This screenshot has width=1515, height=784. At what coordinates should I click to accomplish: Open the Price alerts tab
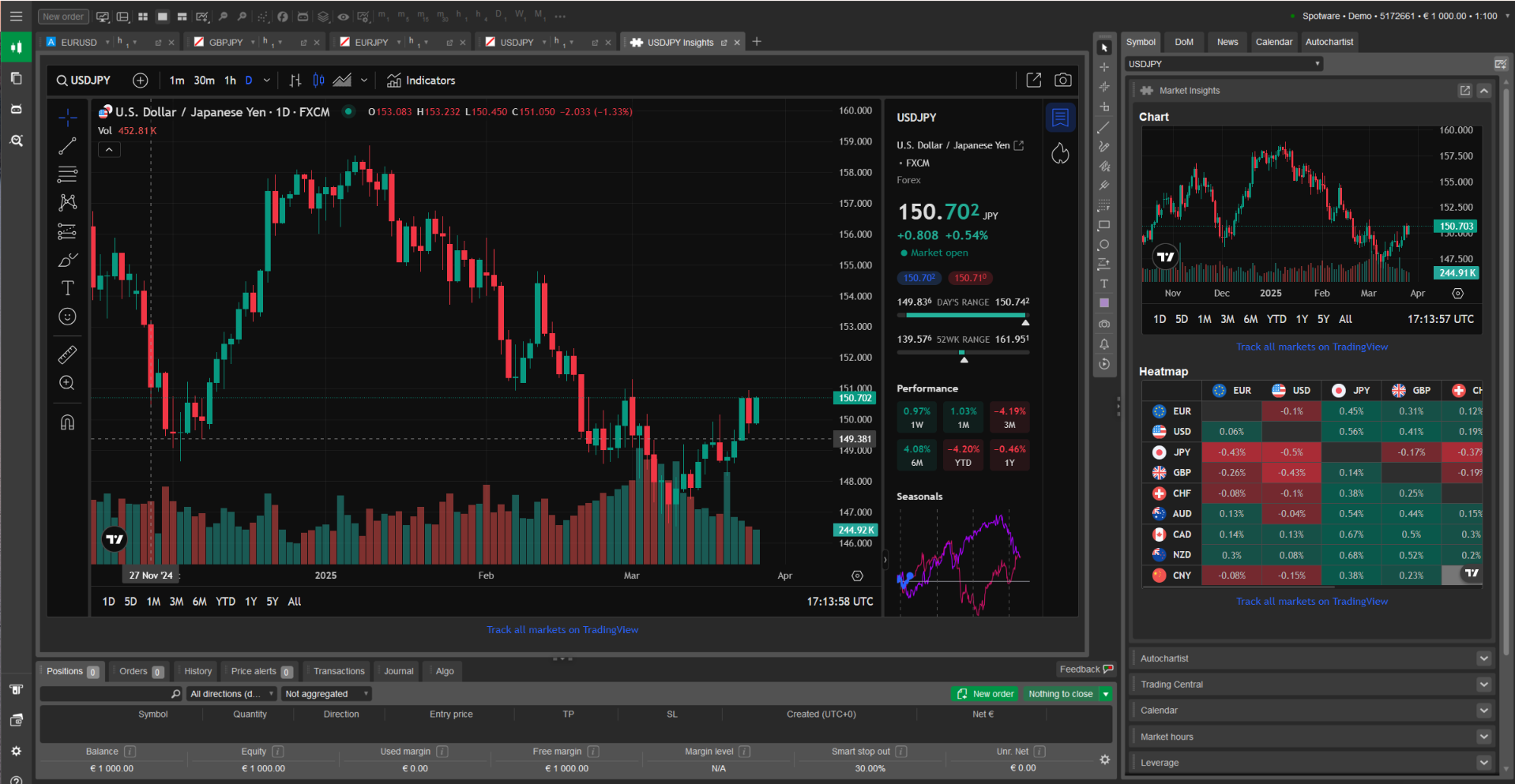[261, 671]
